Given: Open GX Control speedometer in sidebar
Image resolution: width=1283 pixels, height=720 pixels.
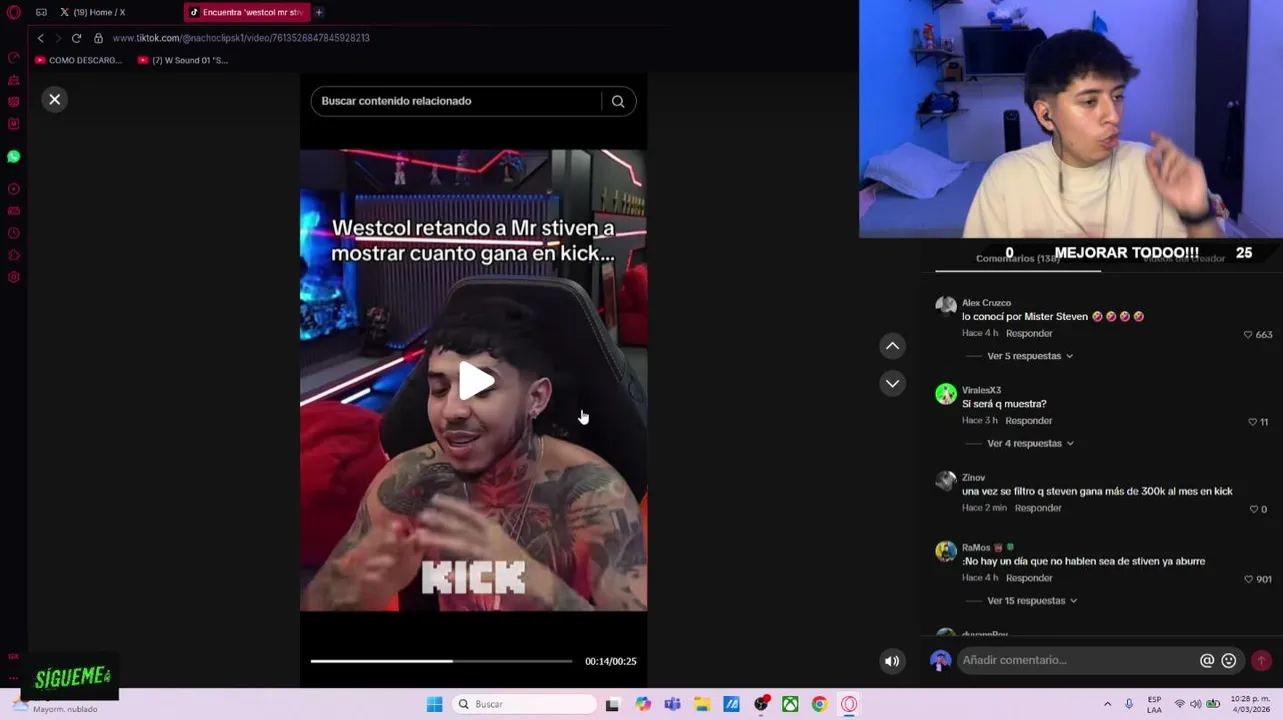Looking at the screenshot, I should [14, 58].
